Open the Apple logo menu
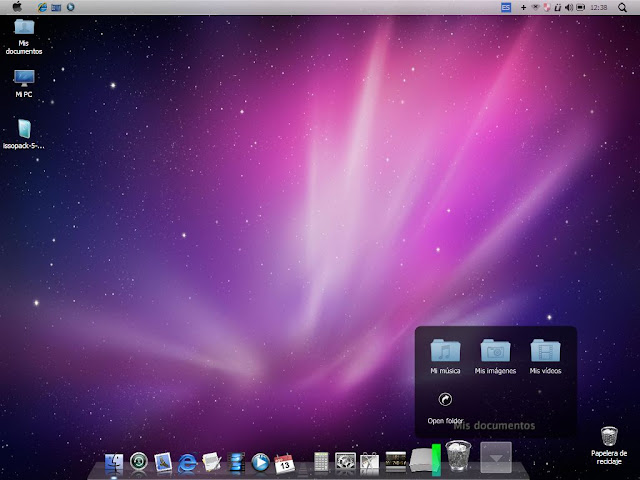Screen dimensions: 640x480 pos(17,7)
